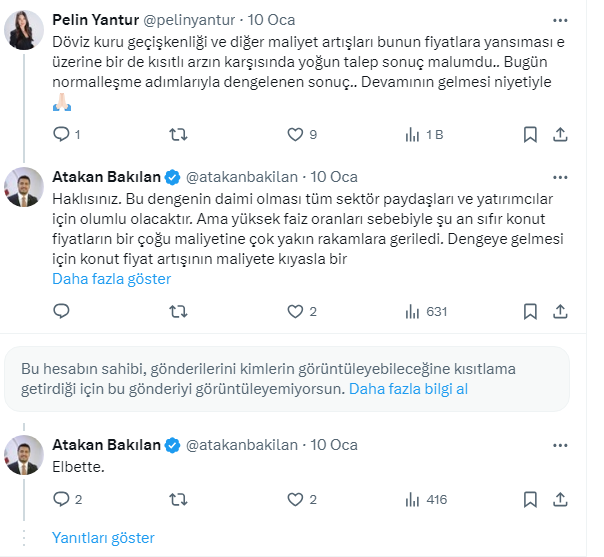Click the "Daha fazla bilgi al" link
The height and width of the screenshot is (557, 604).
(408, 388)
